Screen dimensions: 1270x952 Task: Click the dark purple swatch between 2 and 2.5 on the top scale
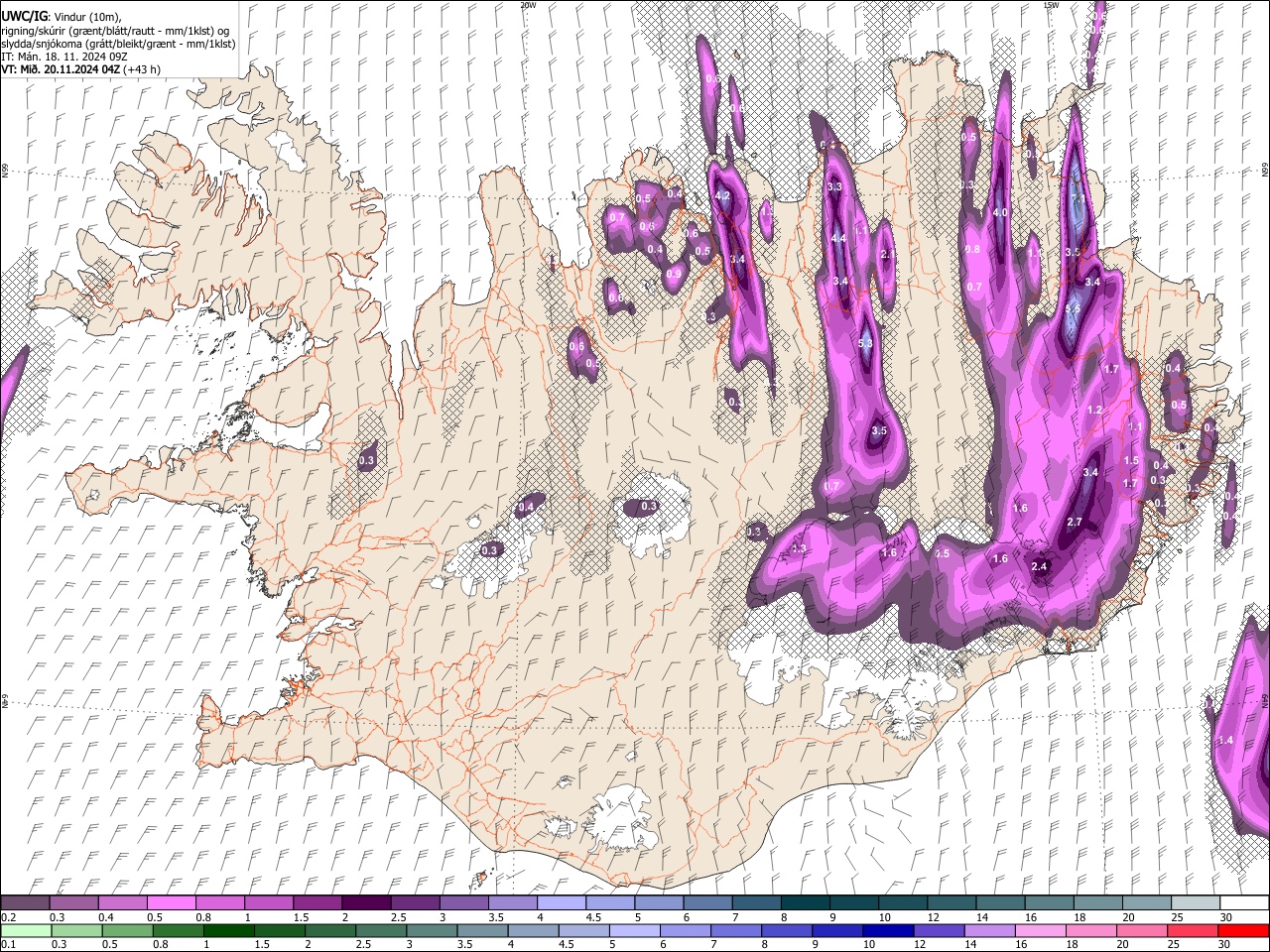(366, 902)
